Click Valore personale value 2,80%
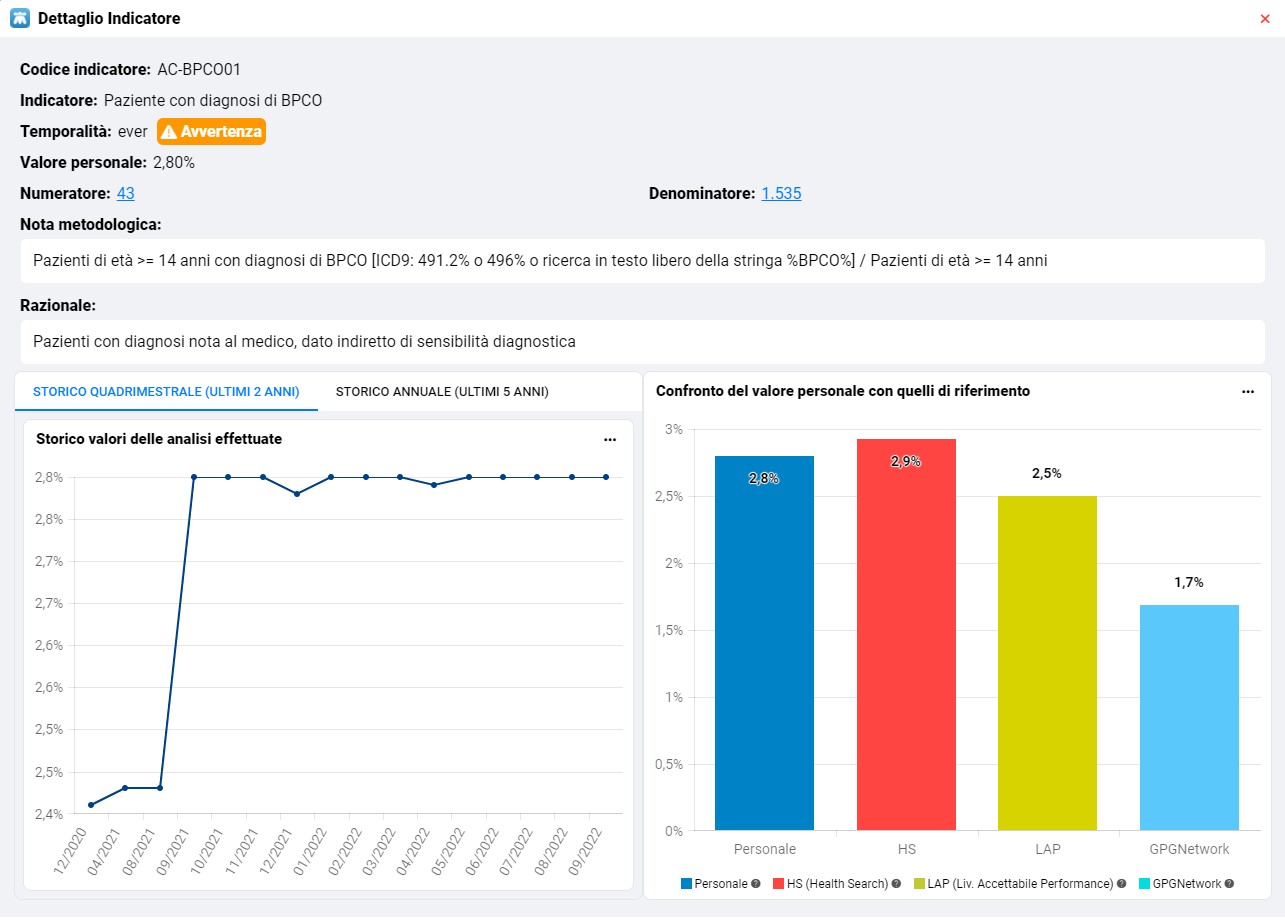The width and height of the screenshot is (1285, 921). (x=174, y=162)
